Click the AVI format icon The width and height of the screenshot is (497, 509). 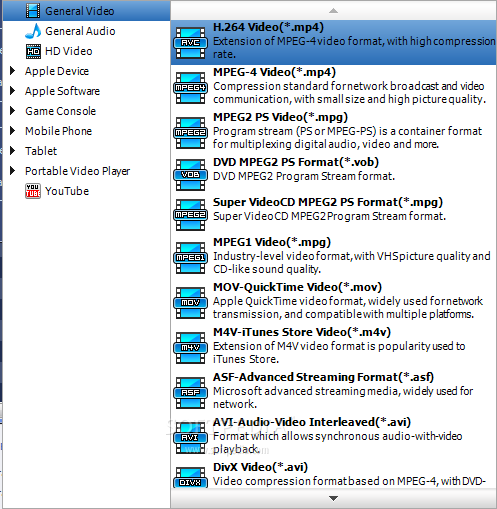click(190, 438)
